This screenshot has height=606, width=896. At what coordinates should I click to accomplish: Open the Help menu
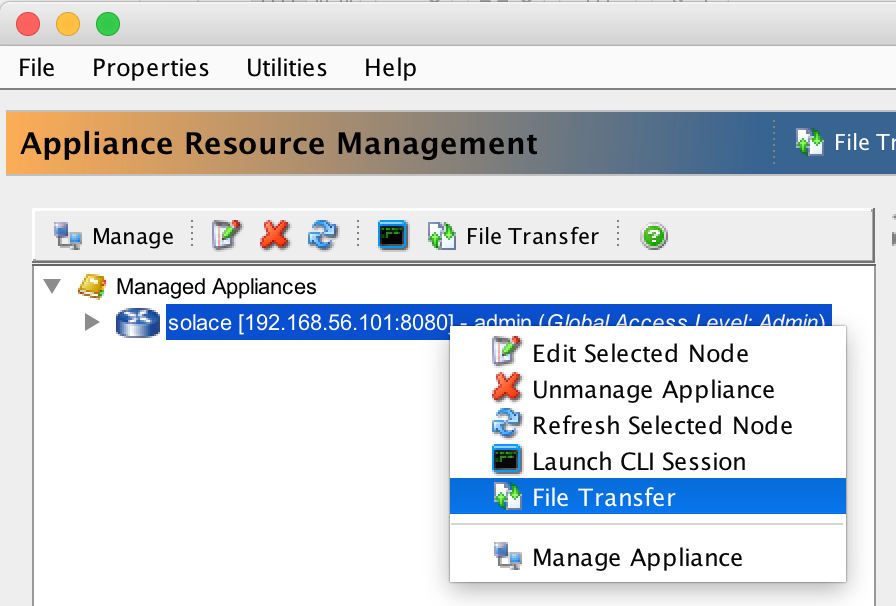coord(390,68)
